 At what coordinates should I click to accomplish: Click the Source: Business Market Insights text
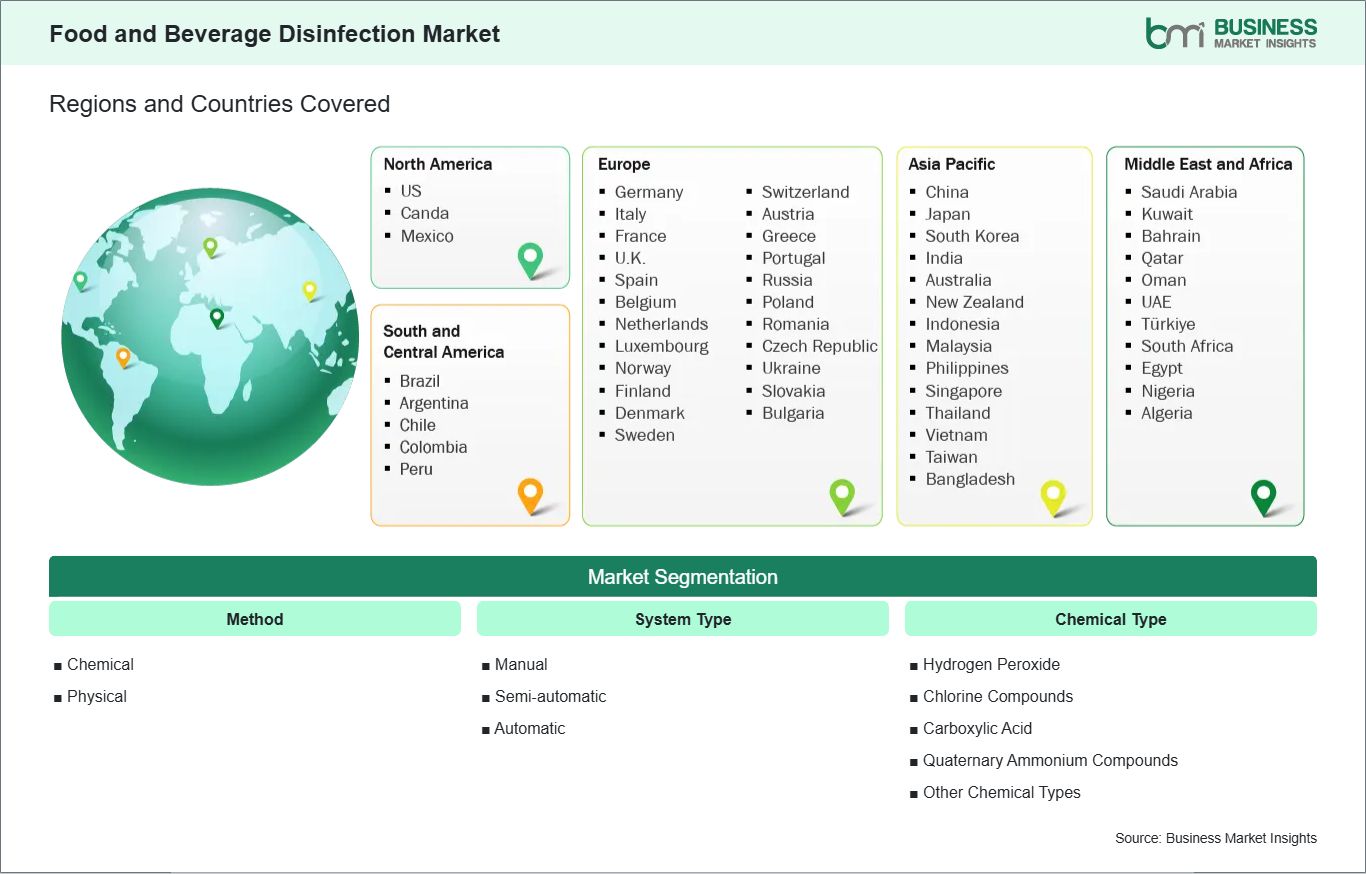[1215, 838]
